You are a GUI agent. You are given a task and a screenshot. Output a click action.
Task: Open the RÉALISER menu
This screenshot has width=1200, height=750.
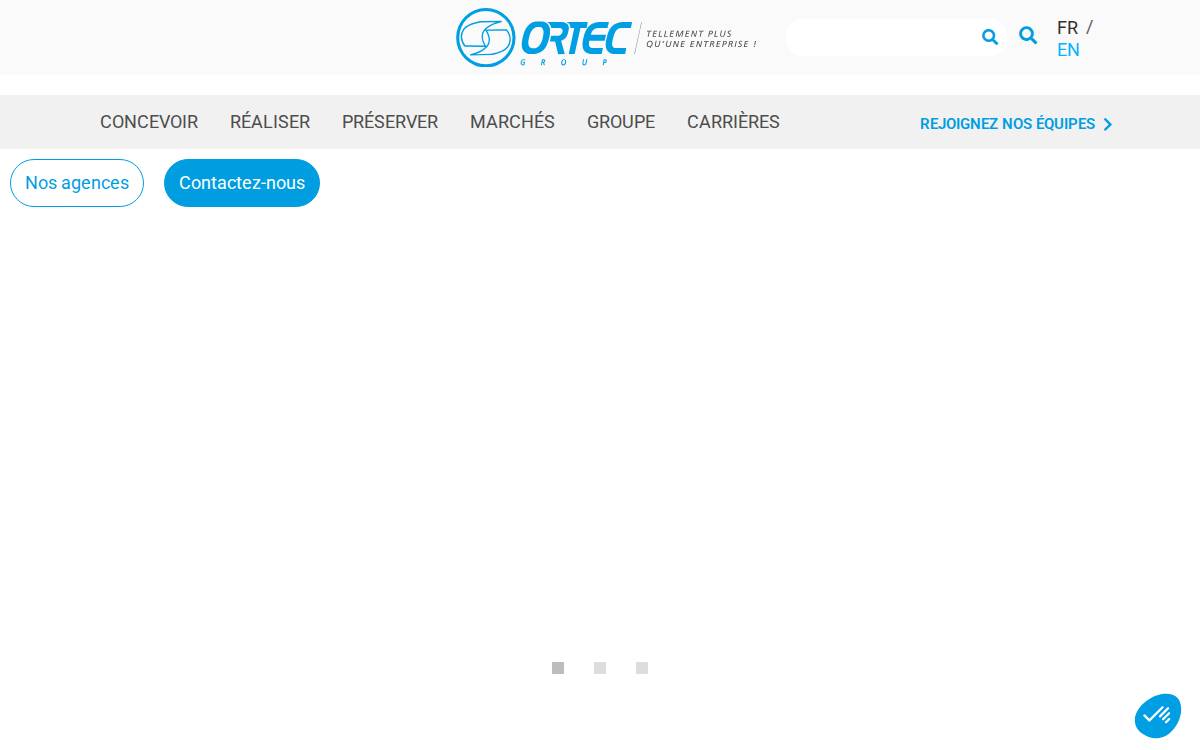tap(270, 122)
